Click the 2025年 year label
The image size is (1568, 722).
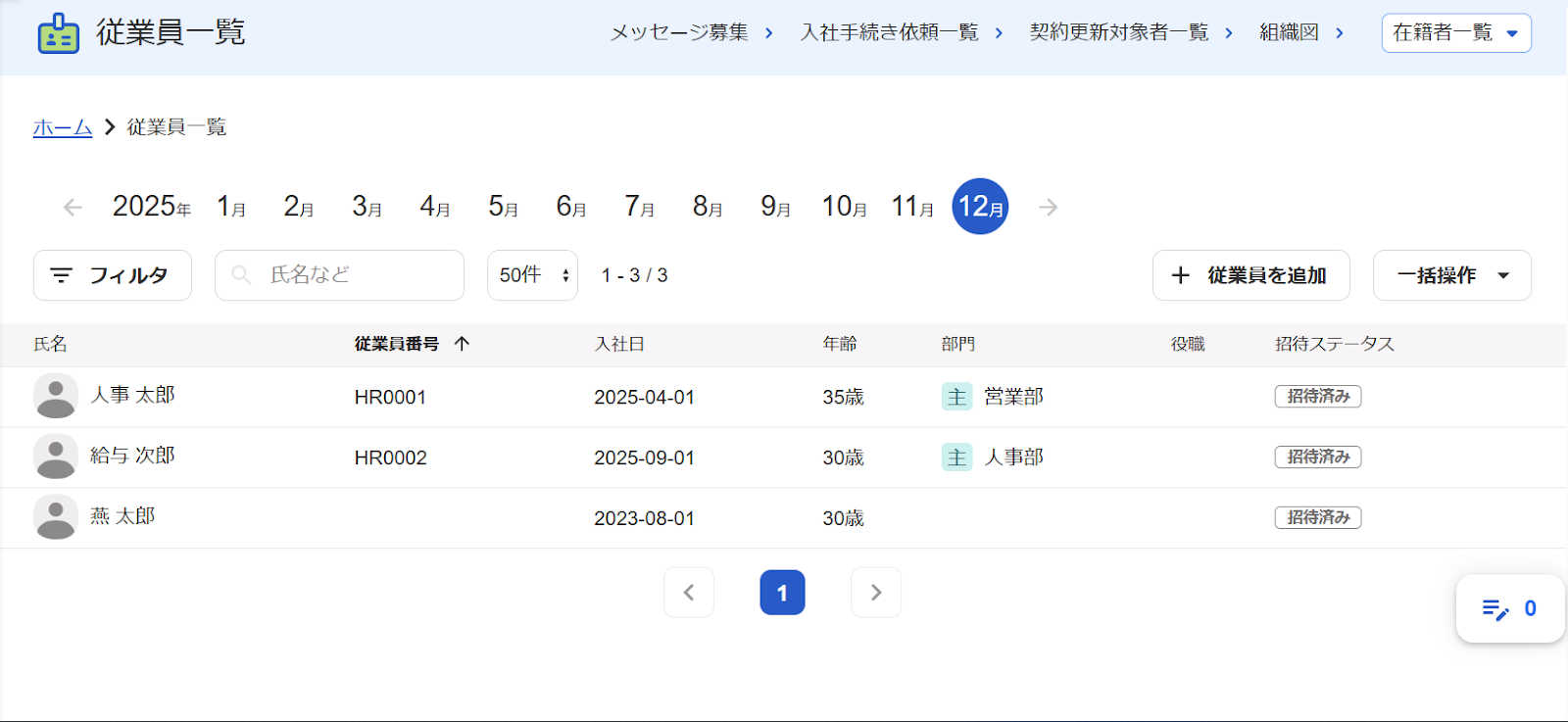(x=151, y=207)
